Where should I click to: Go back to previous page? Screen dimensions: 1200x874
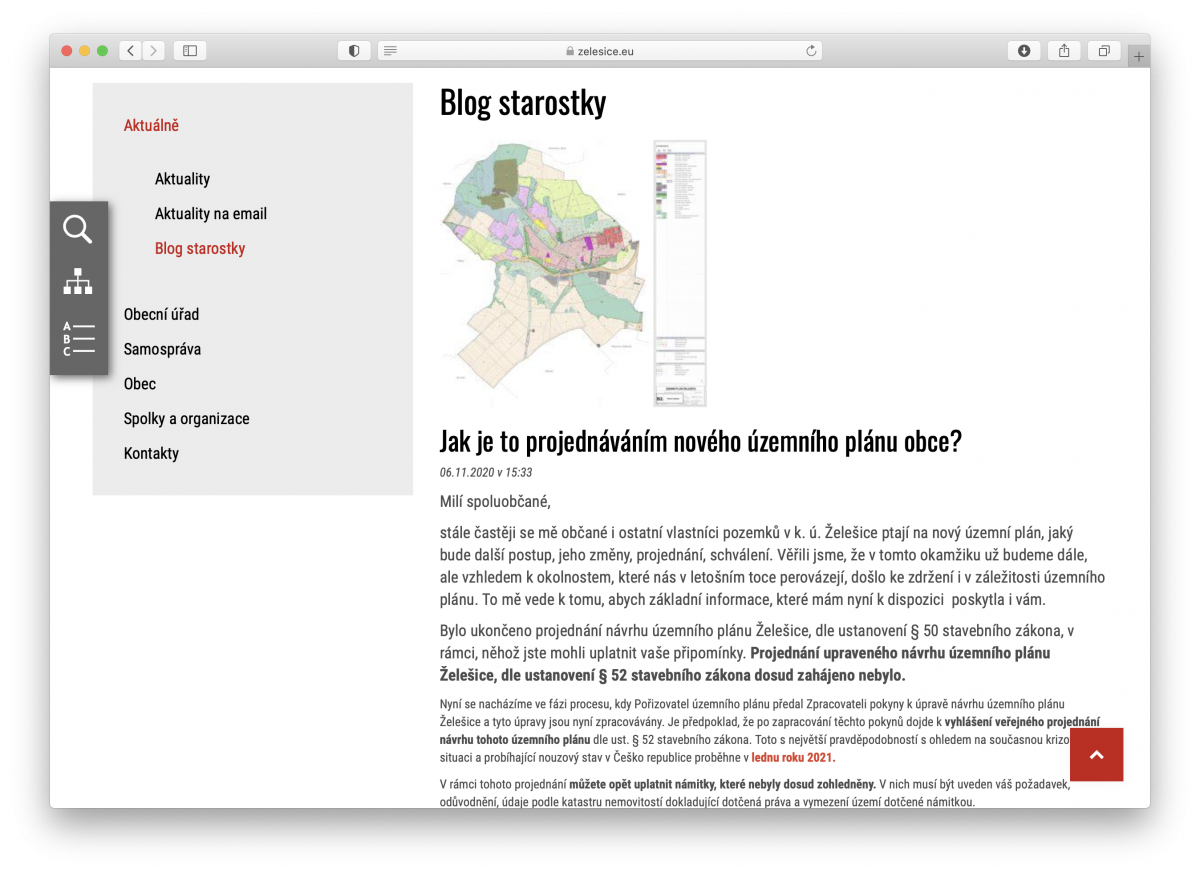[x=130, y=51]
